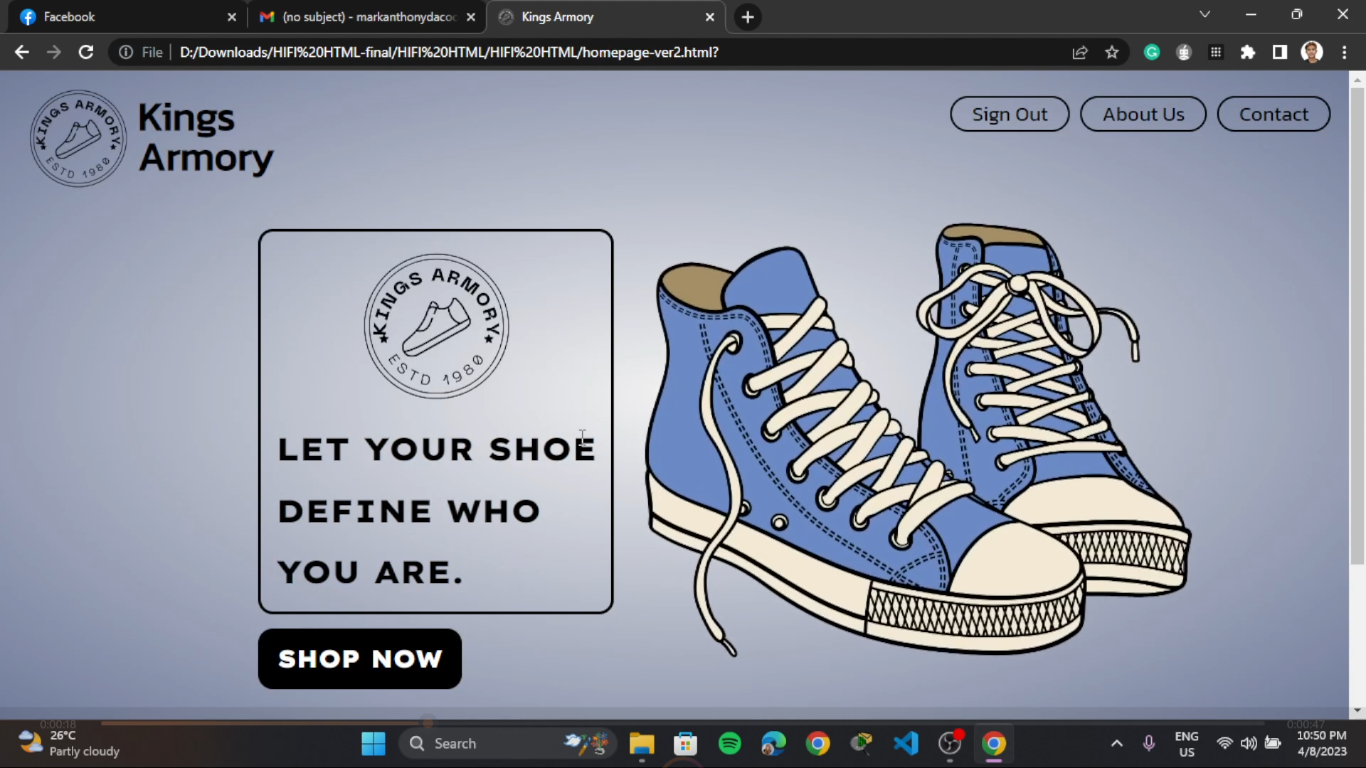The height and width of the screenshot is (768, 1366).
Task: Go back to the previous page
Action: pyautogui.click(x=22, y=52)
